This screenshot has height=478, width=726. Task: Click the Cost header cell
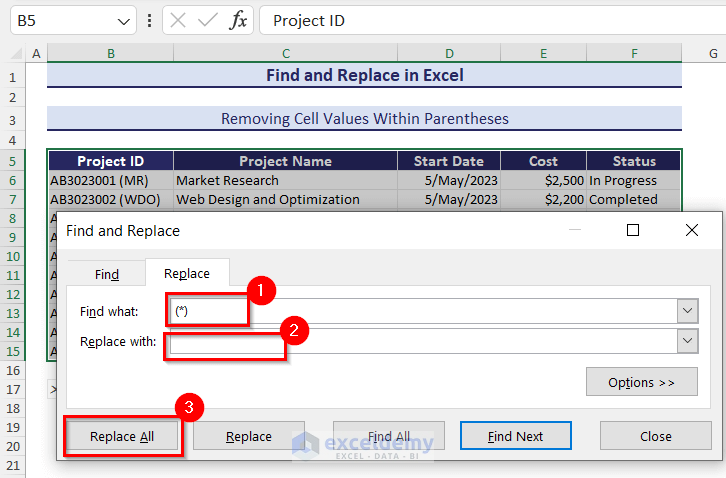click(544, 161)
